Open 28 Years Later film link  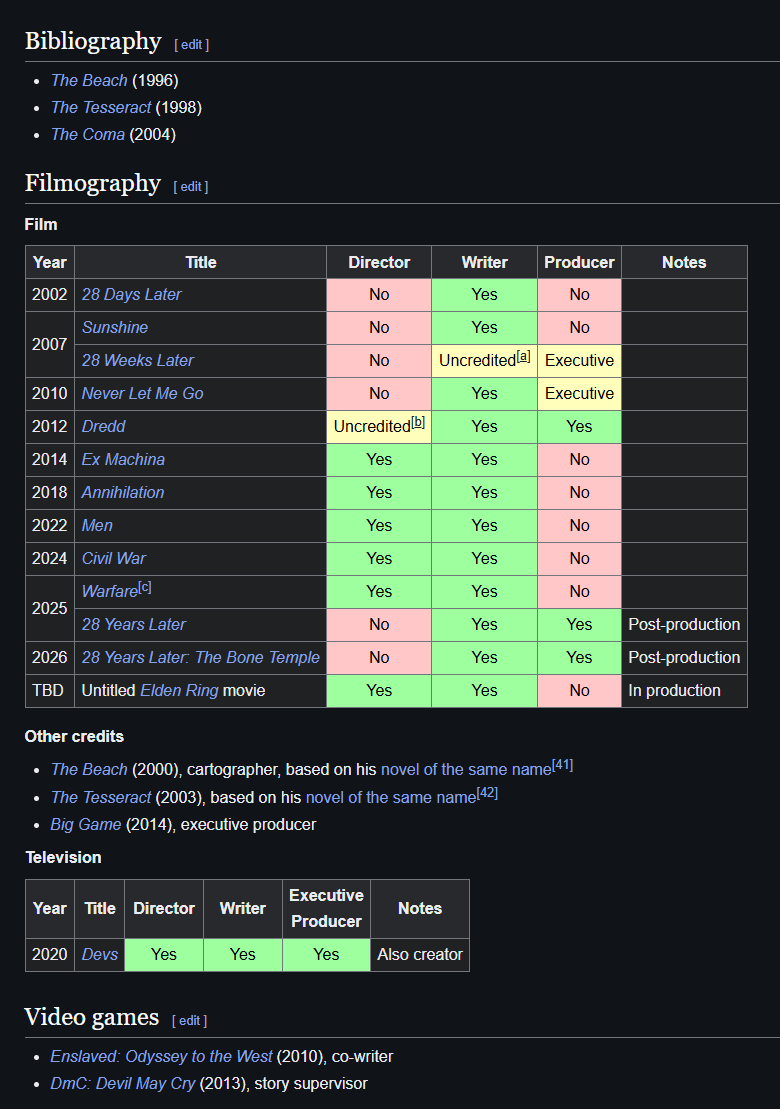pos(134,625)
